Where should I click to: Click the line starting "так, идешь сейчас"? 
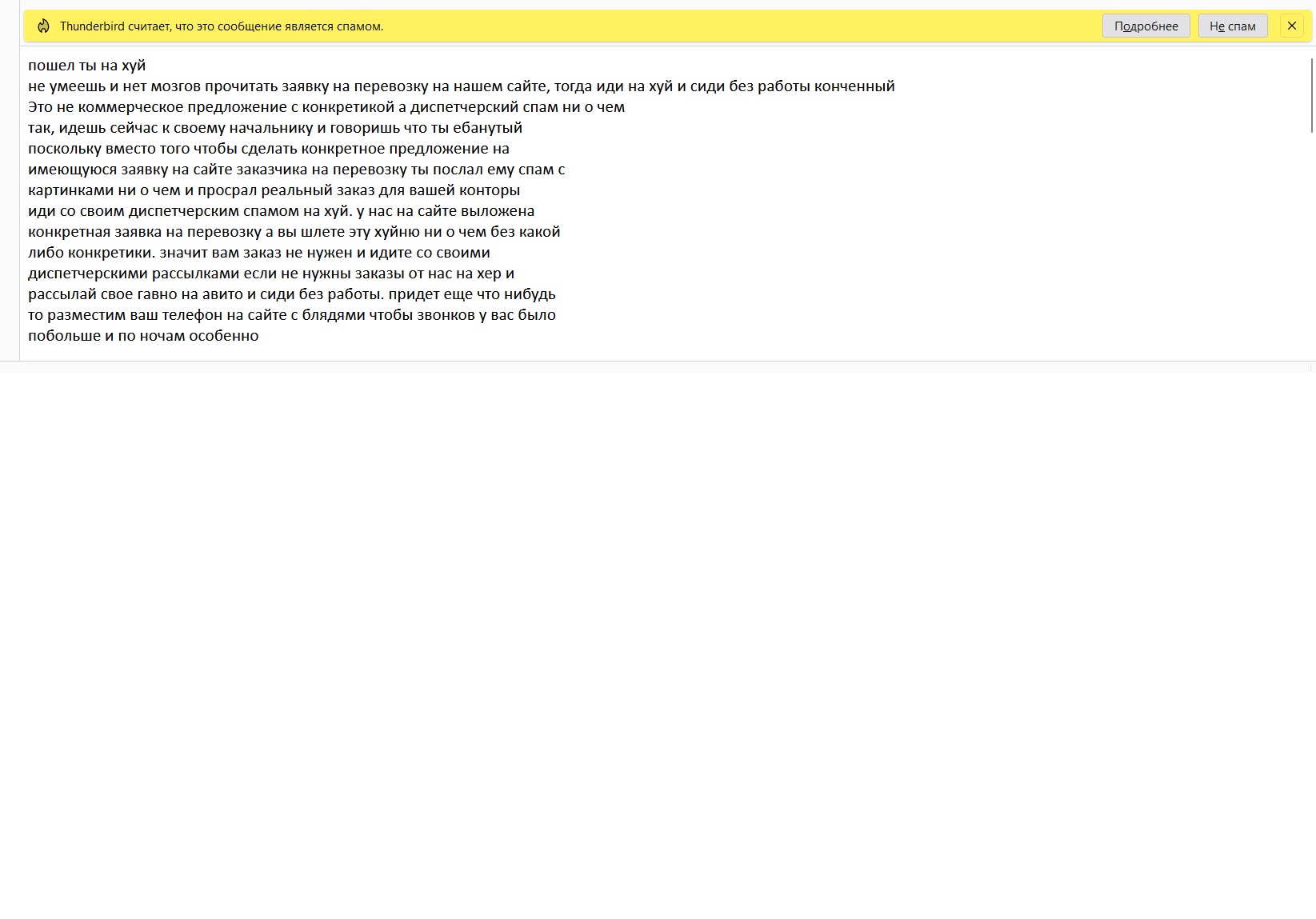pyautogui.click(x=274, y=128)
